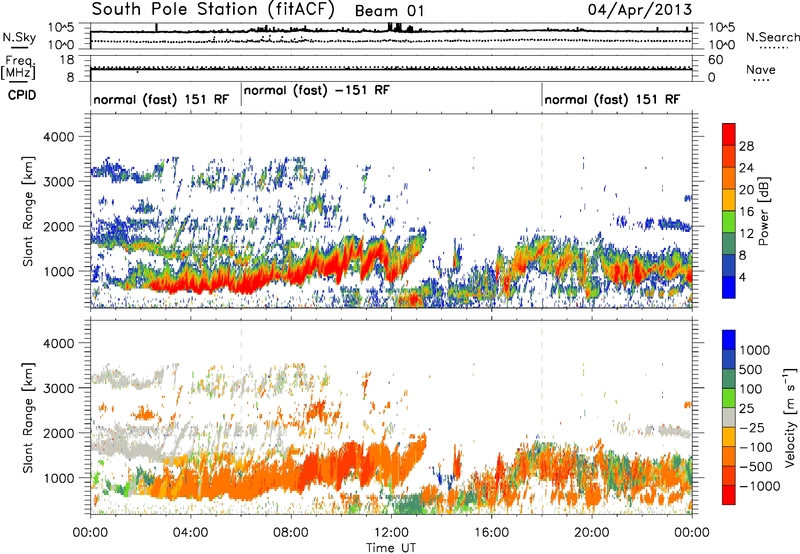Viewport: 800px width, 554px height.
Task: Click the 'South Pole Station (fitACF)' title
Action: (x=213, y=9)
